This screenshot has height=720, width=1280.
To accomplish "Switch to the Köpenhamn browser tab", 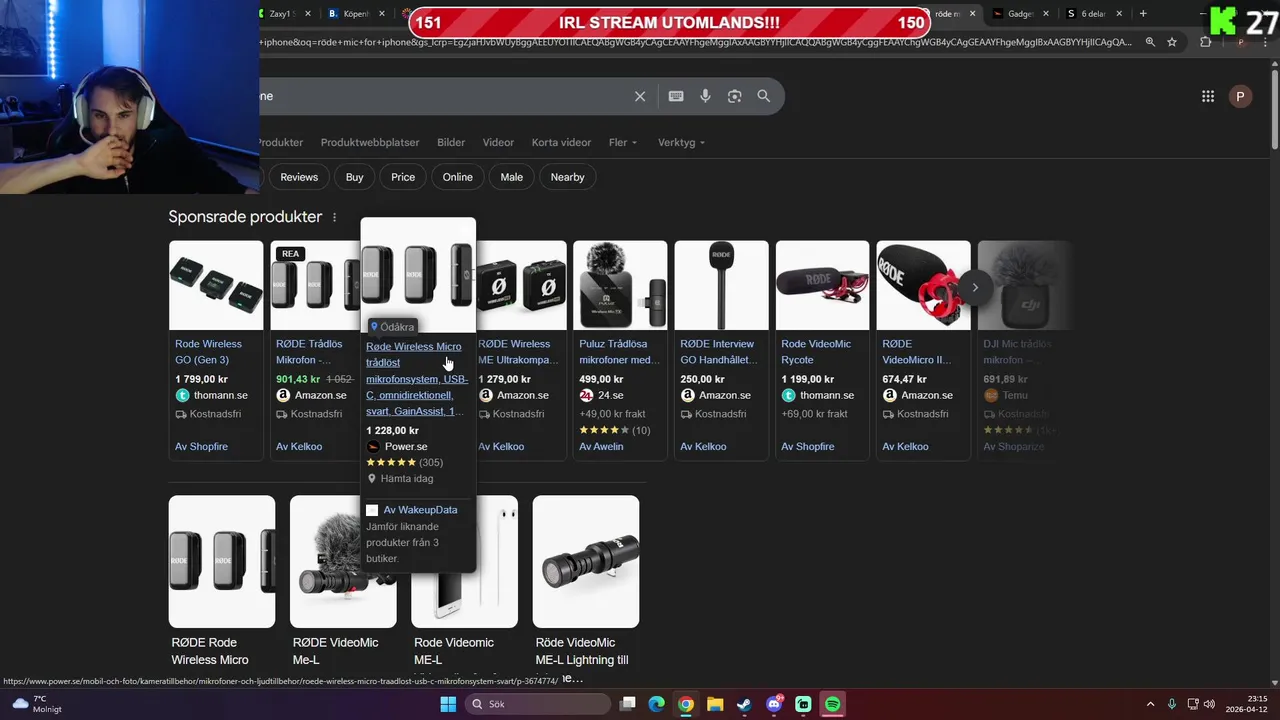I will 358,14.
